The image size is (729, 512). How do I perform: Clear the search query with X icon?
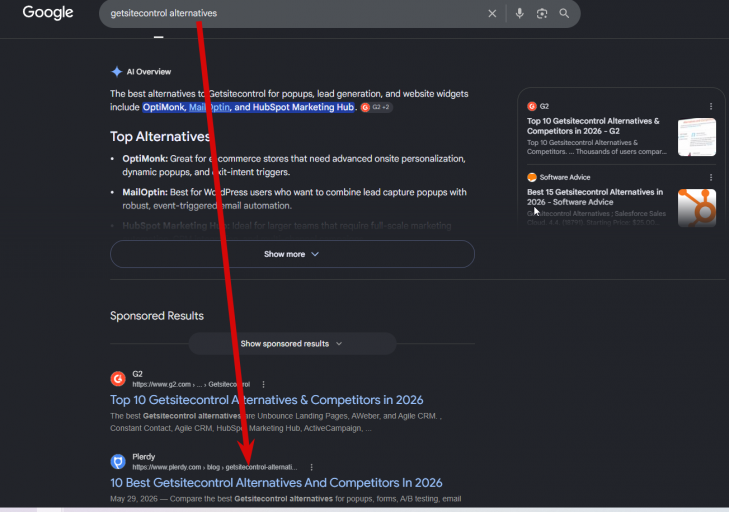[x=492, y=13]
